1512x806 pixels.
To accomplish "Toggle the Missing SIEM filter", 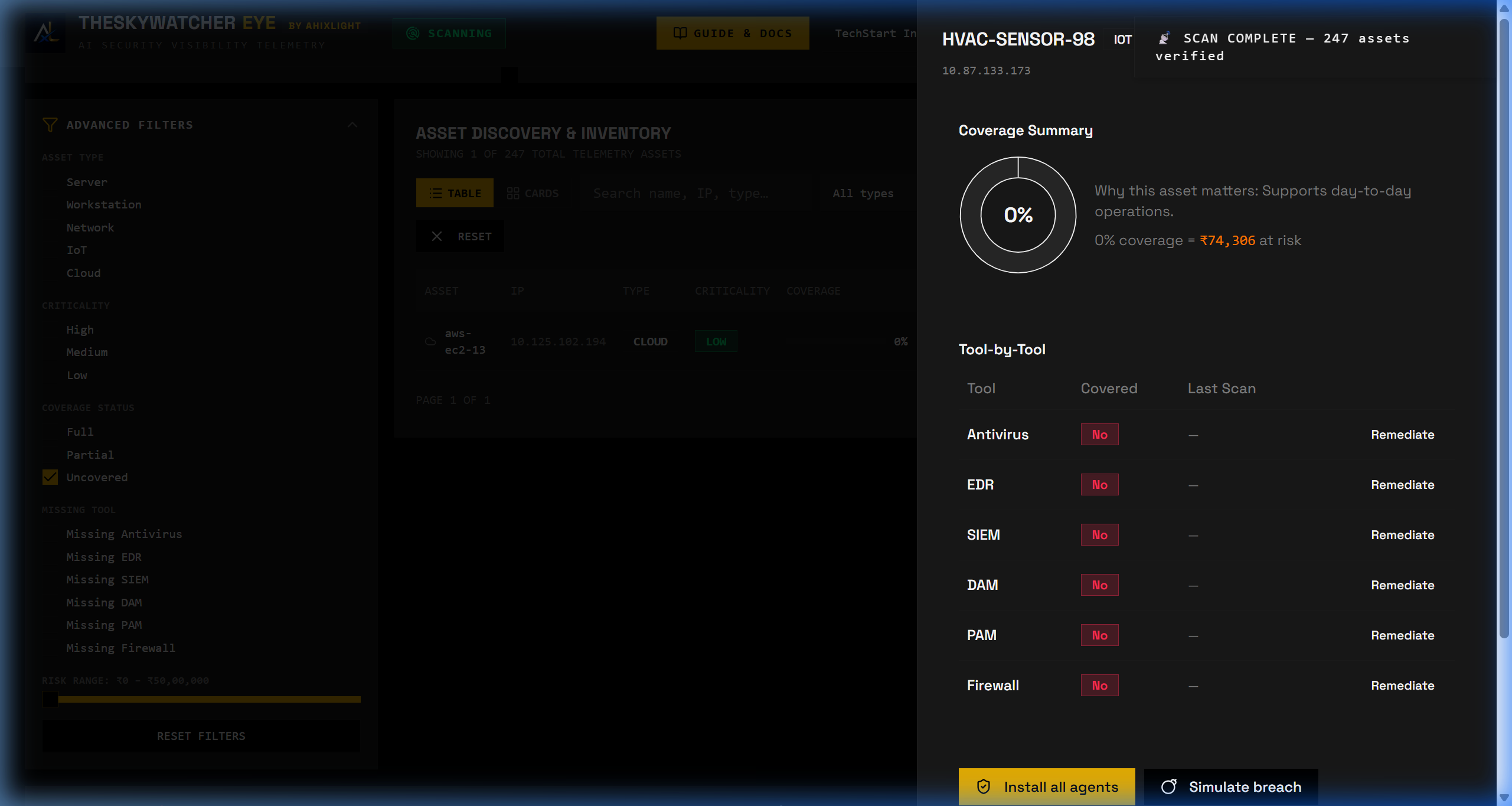I will tap(107, 579).
